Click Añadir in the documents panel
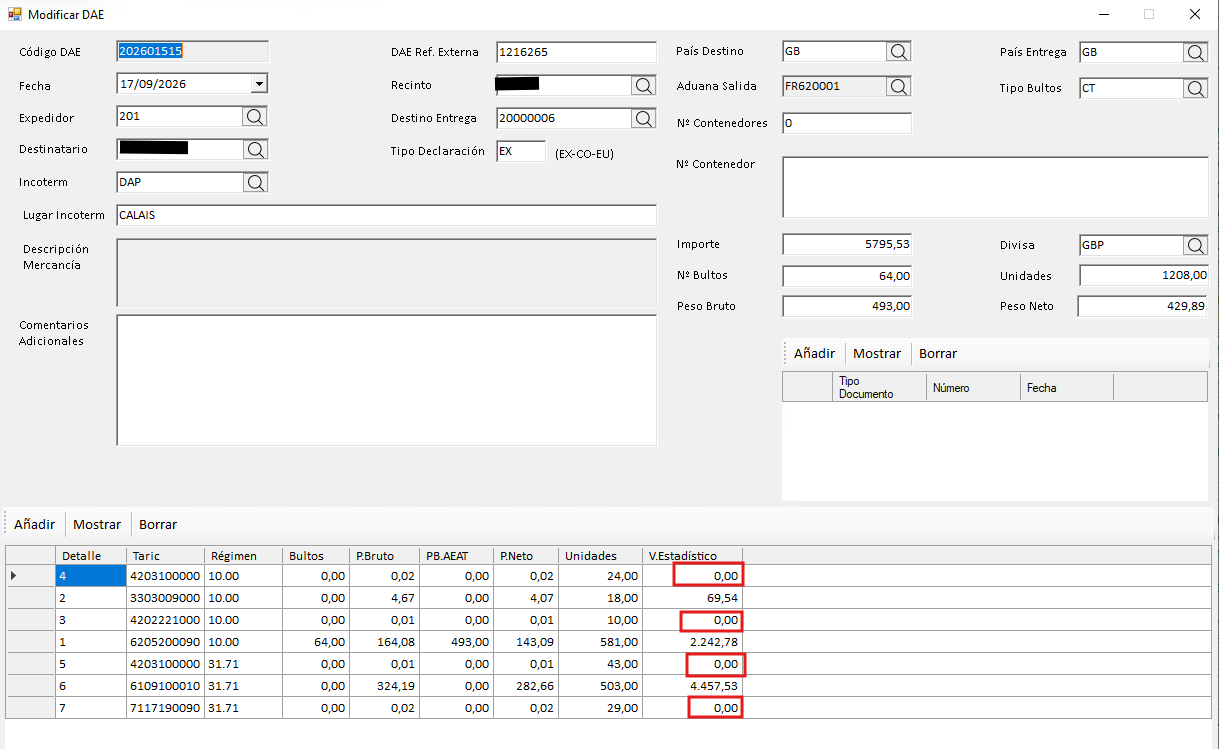Screen dimensions: 1219x749 pos(814,353)
